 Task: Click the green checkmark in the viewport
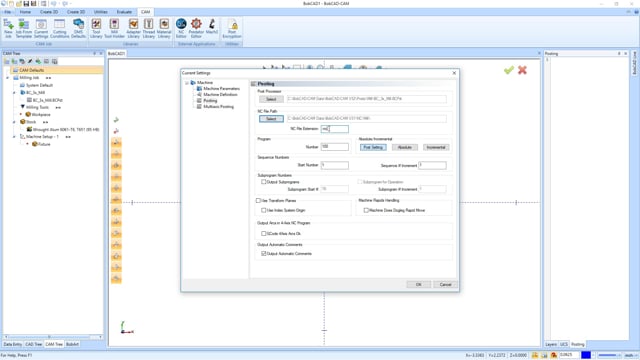tap(509, 70)
